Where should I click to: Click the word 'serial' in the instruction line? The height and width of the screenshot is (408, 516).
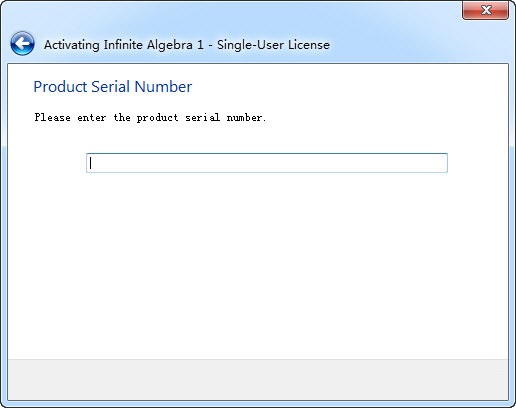tap(202, 117)
